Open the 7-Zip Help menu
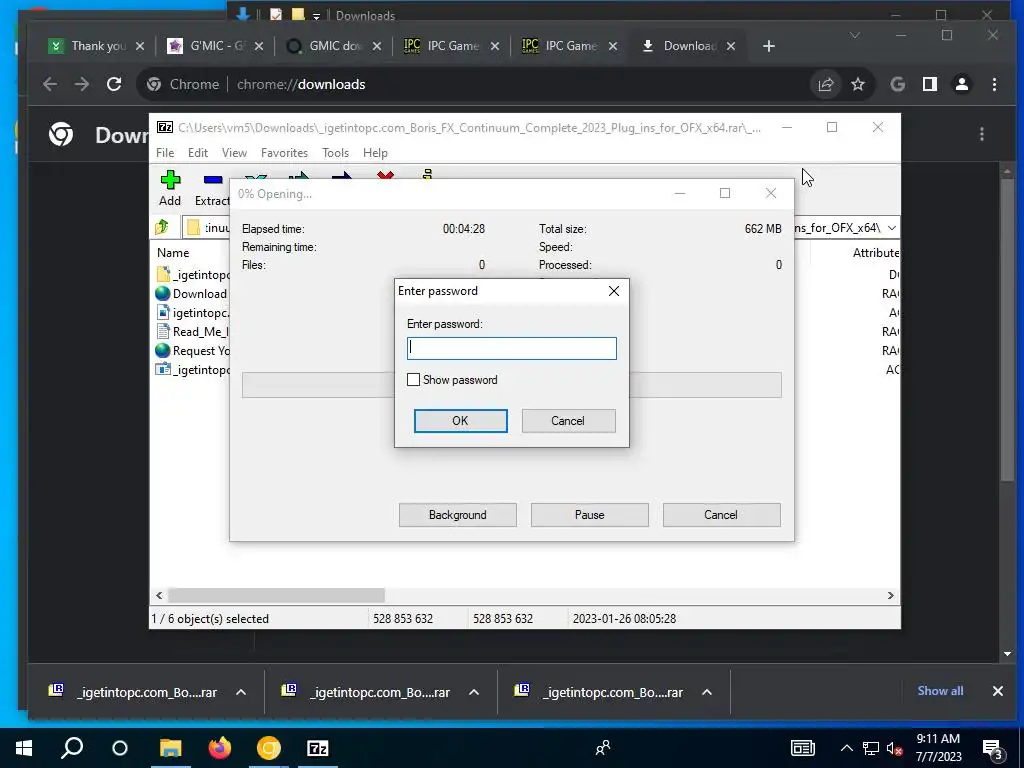The height and width of the screenshot is (768, 1024). coord(375,152)
